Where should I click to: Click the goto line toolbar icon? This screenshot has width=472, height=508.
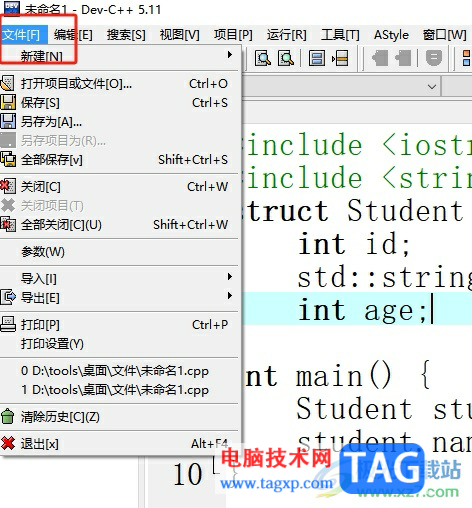pyautogui.click(x=340, y=59)
